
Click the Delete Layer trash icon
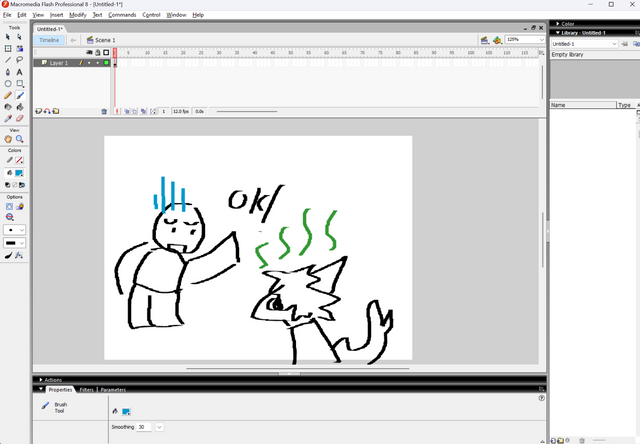coord(104,111)
